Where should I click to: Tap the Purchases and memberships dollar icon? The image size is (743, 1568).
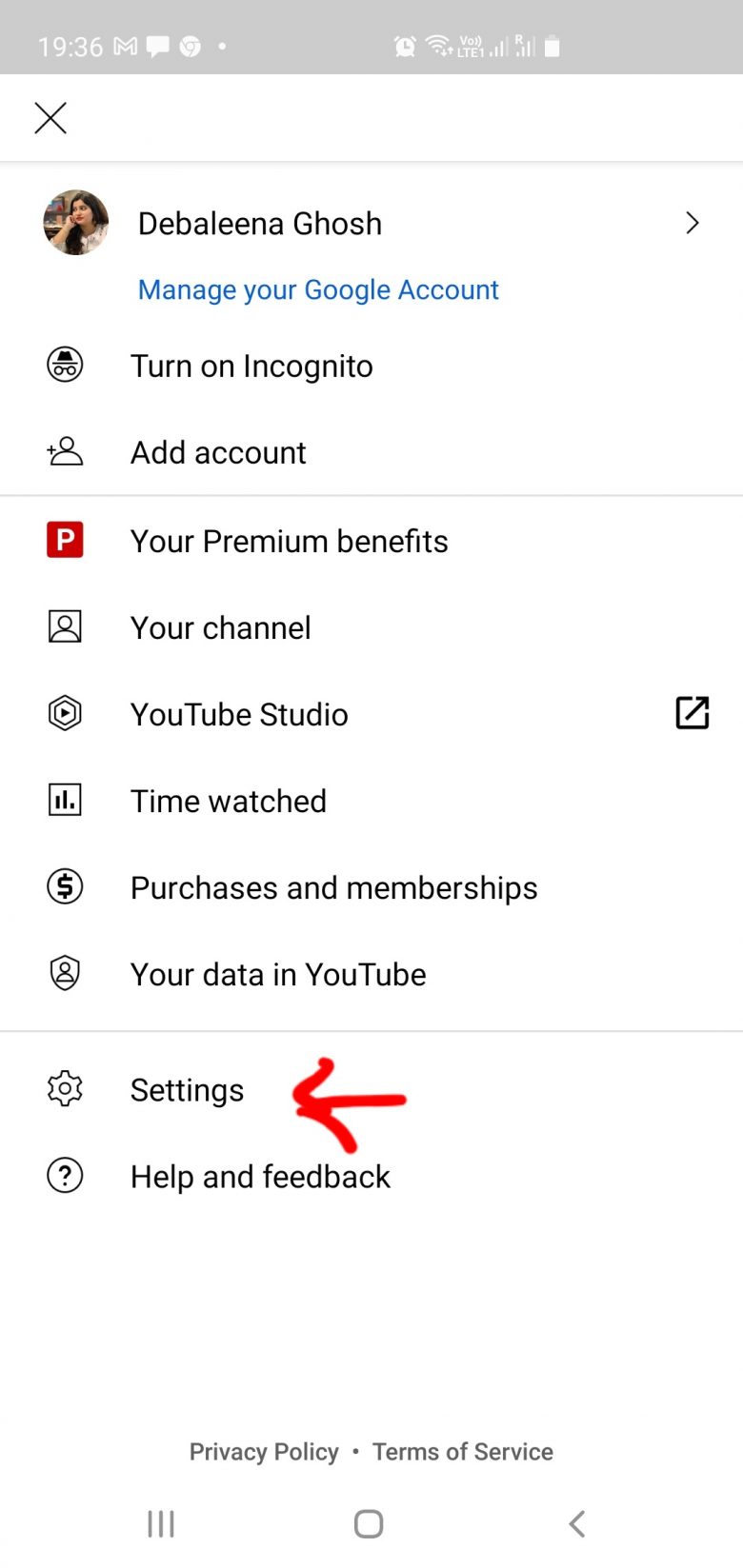tap(64, 886)
